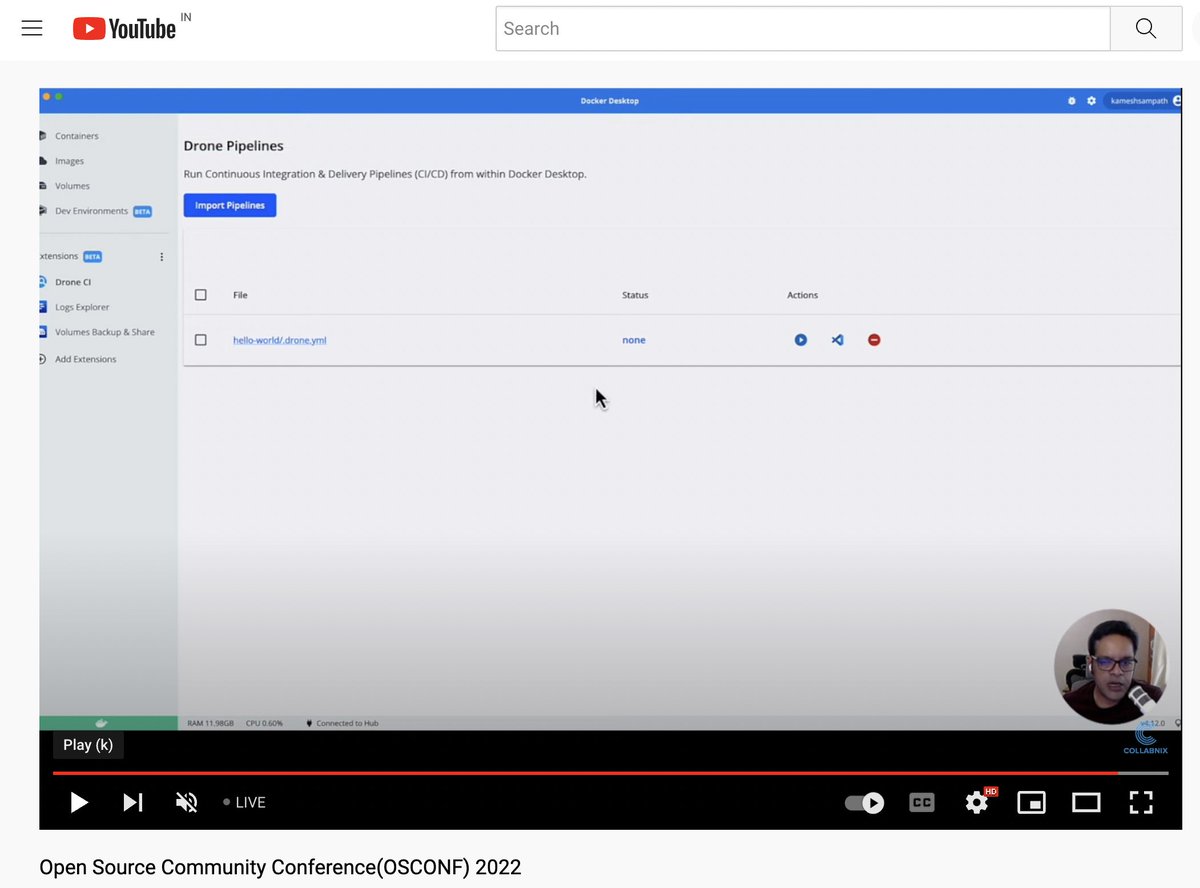1200x888 pixels.
Task: Open pipeline in VS Code icon
Action: 838,340
